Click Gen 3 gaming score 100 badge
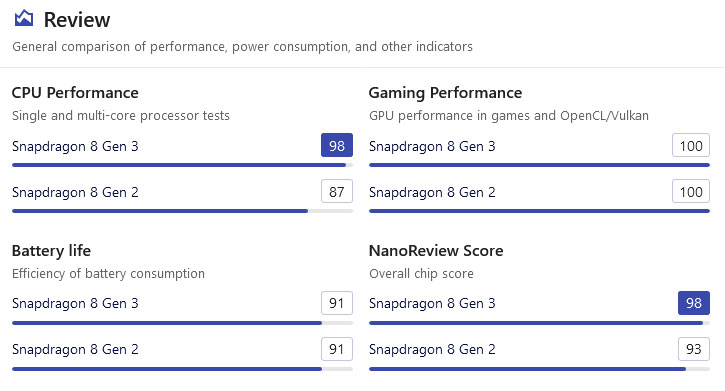Viewport: 725px width, 391px height. point(691,145)
